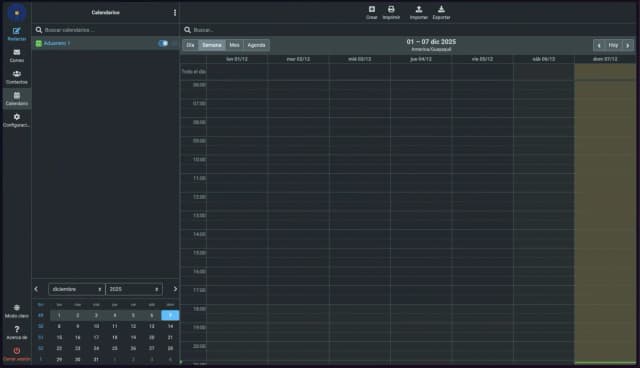The image size is (640, 368).
Task: Click the Hoy today button
Action: pyautogui.click(x=613, y=45)
